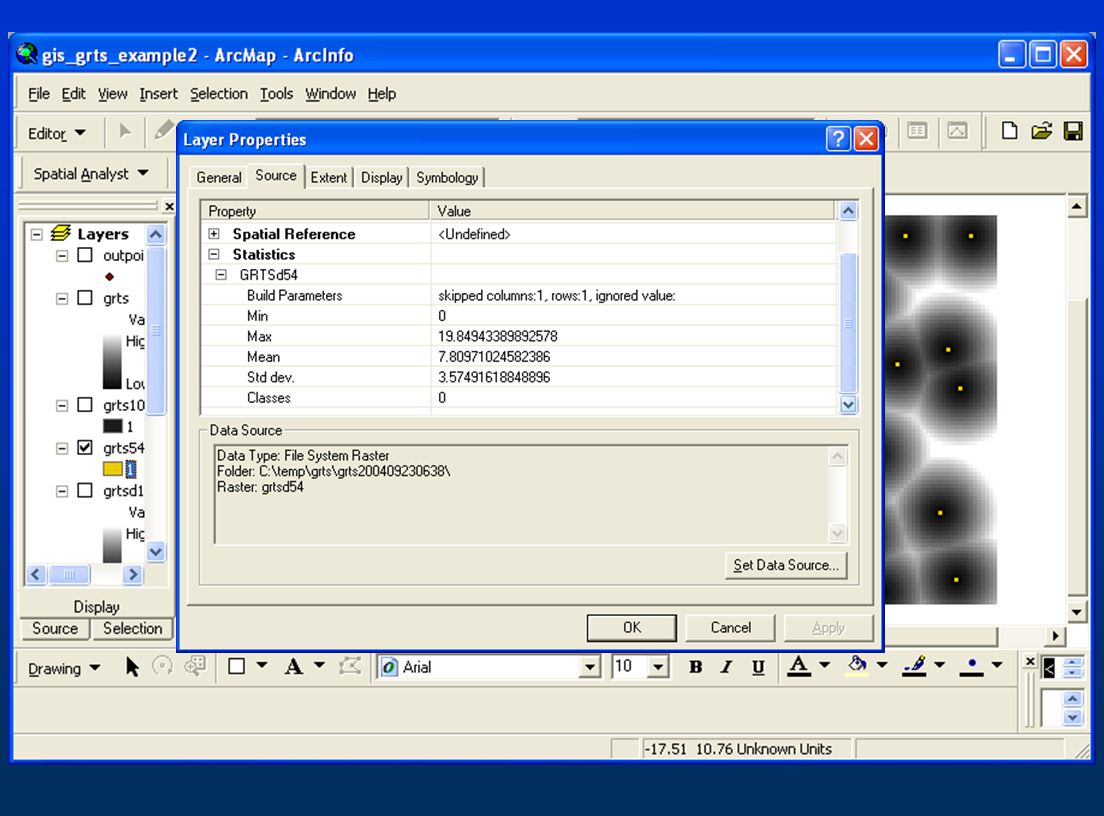
Task: Click the layout view icon left of New
Action: (x=917, y=131)
